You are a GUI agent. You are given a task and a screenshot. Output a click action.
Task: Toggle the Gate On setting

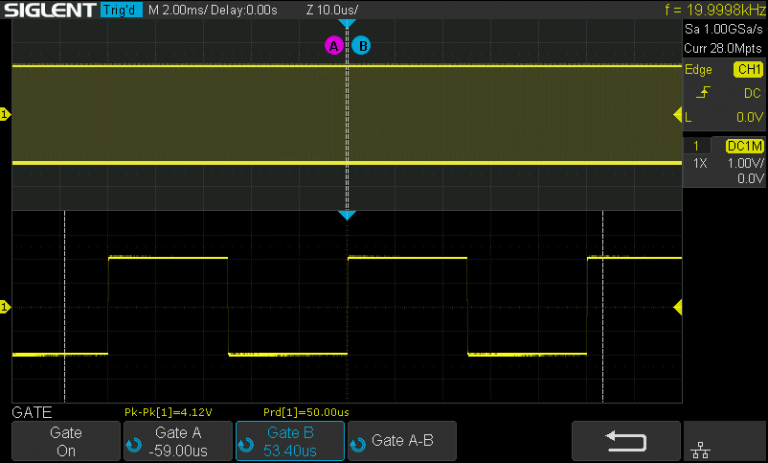click(x=65, y=441)
